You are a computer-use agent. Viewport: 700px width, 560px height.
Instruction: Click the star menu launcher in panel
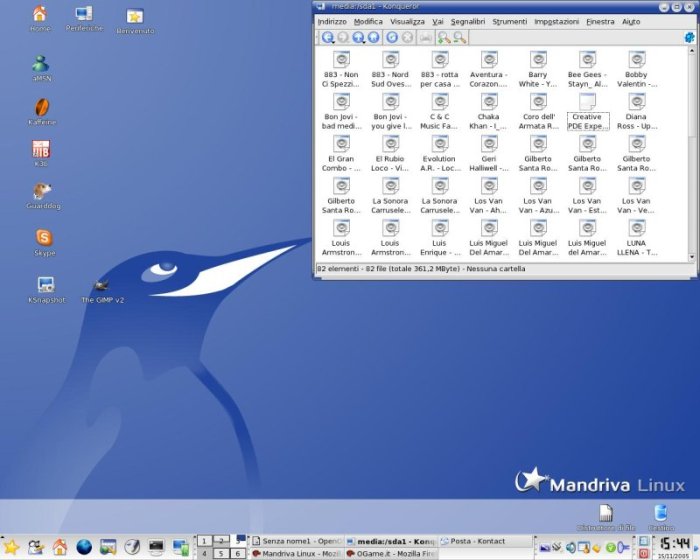click(x=11, y=546)
